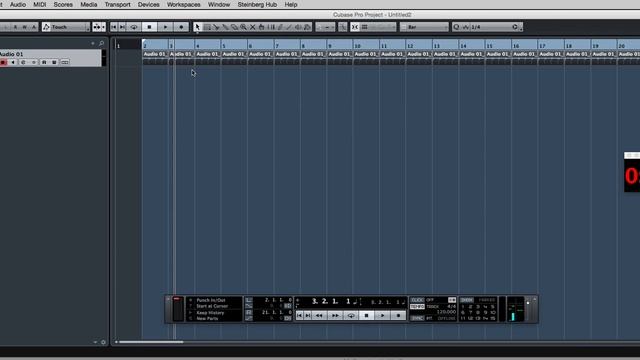640x360 pixels.
Task: Open the New Parts MIDI record mode
Action: pyautogui.click(x=207, y=318)
